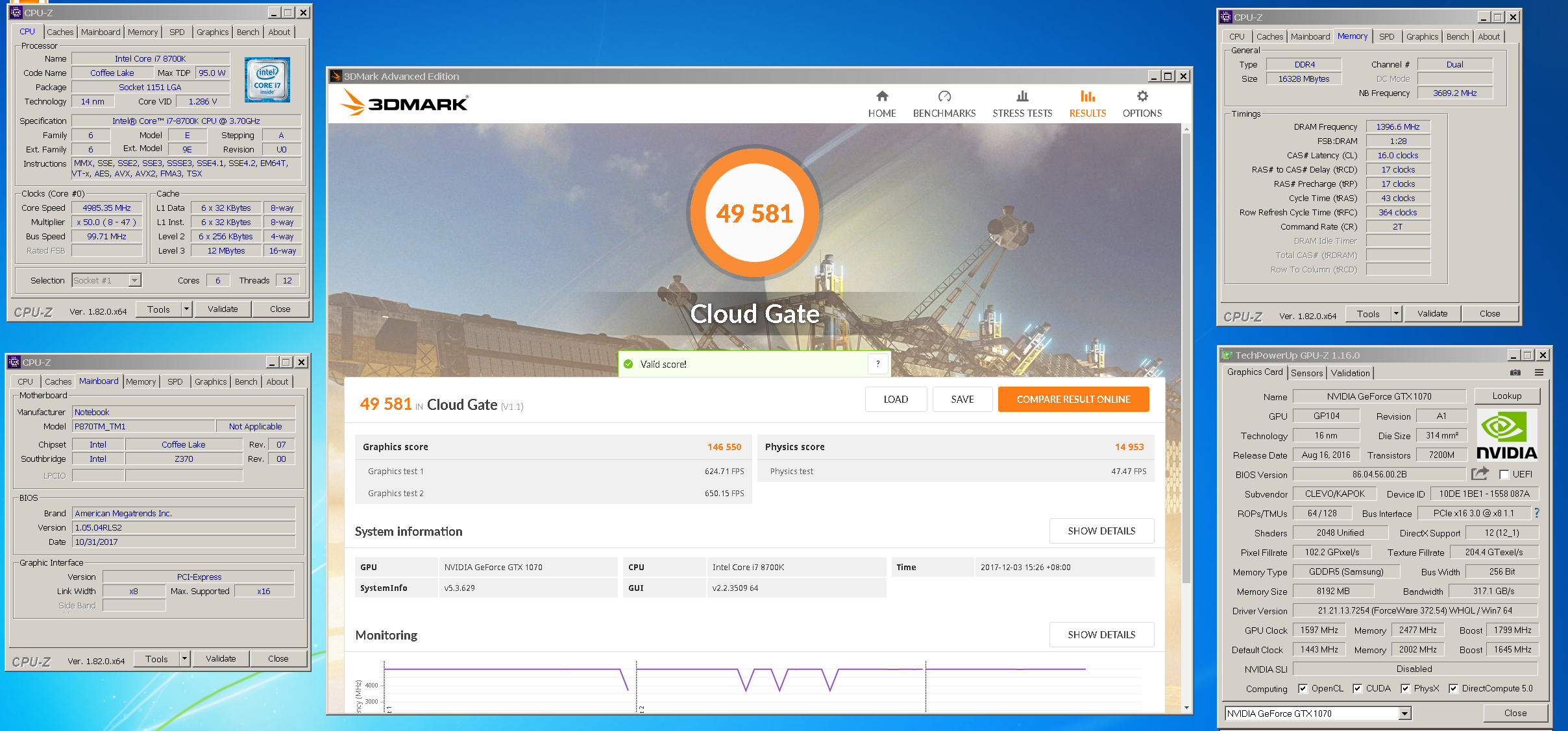Open the 3DMark Home page icon
The width and height of the screenshot is (1568, 731).
coord(881,97)
